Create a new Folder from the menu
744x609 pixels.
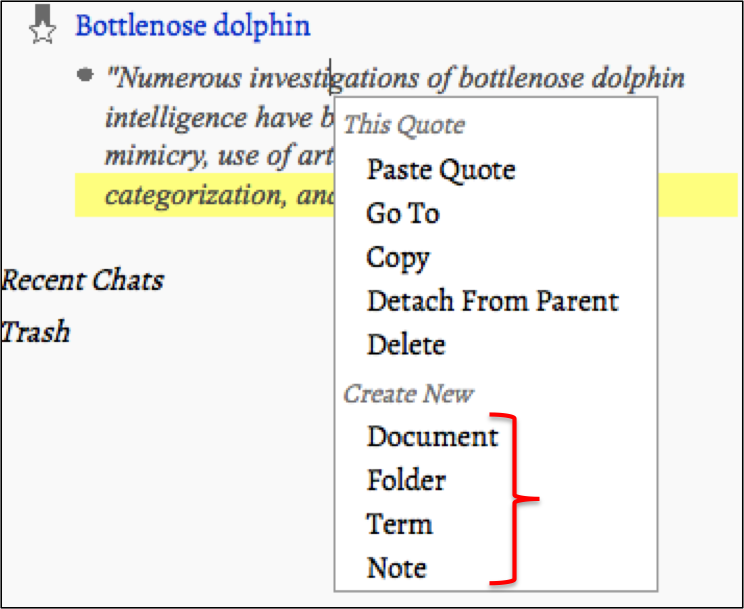[x=406, y=481]
